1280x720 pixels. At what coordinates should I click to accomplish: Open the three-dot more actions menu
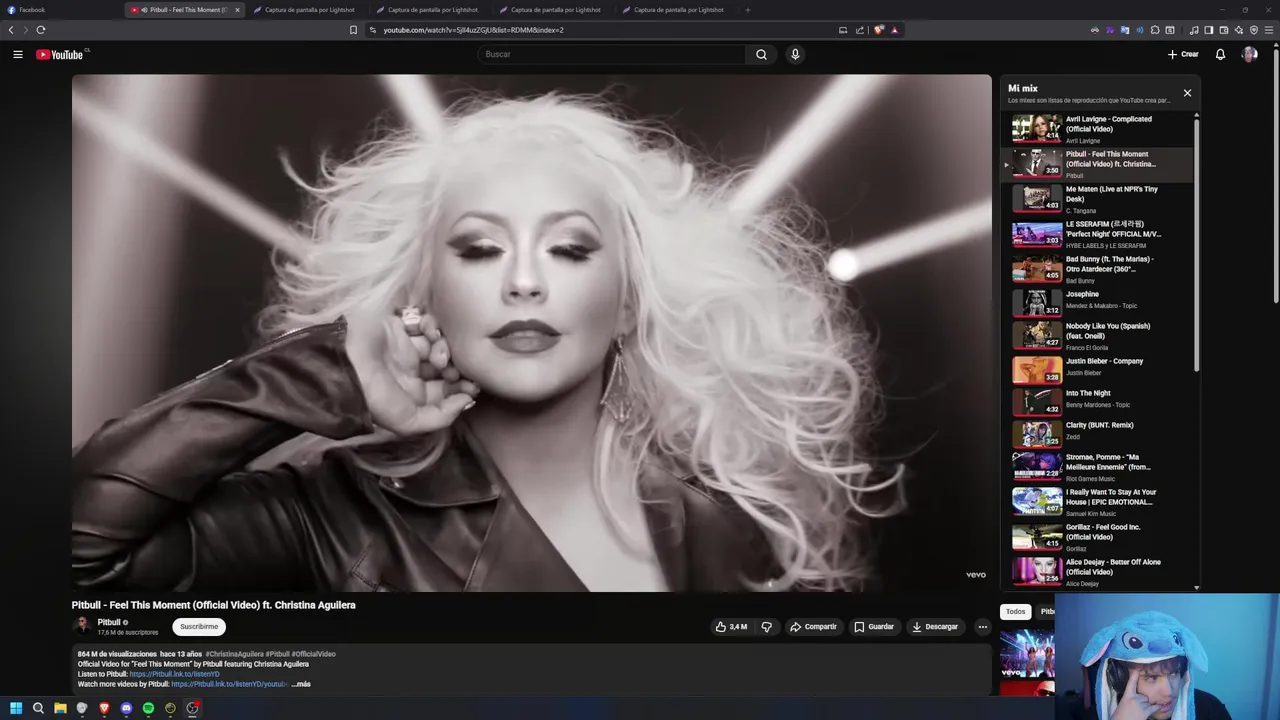click(x=983, y=627)
